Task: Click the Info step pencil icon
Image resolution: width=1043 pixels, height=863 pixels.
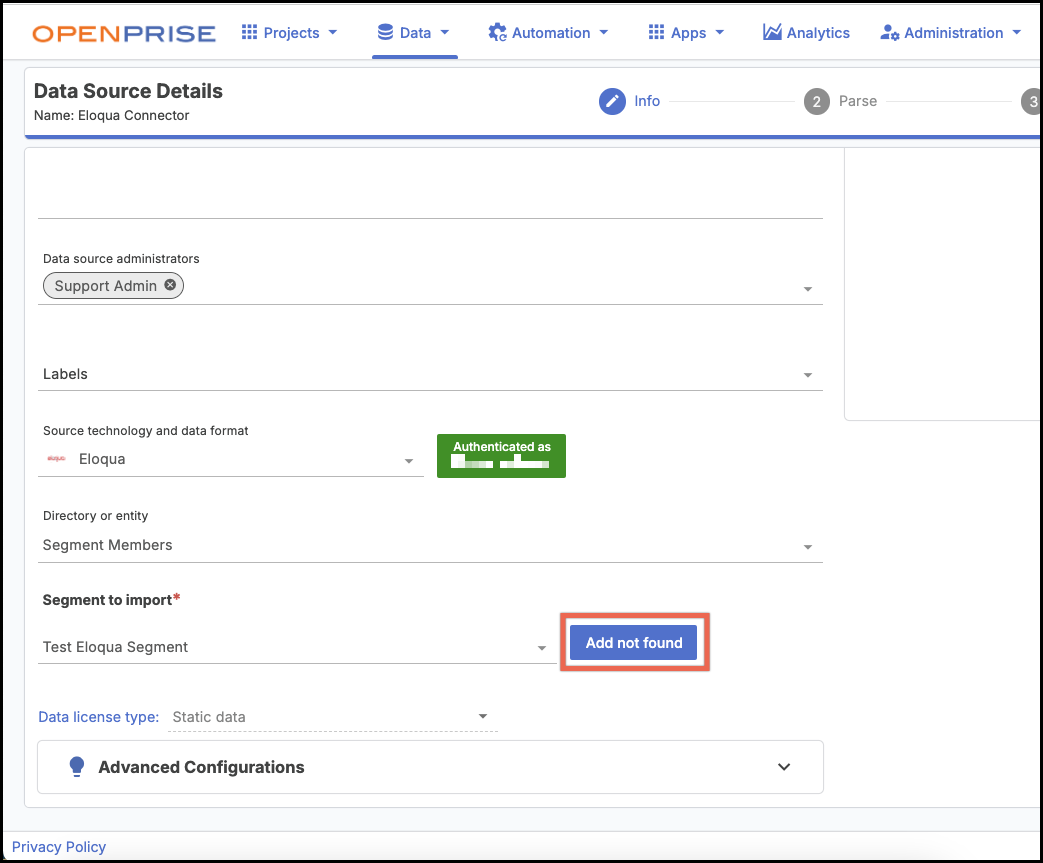Action: (612, 101)
